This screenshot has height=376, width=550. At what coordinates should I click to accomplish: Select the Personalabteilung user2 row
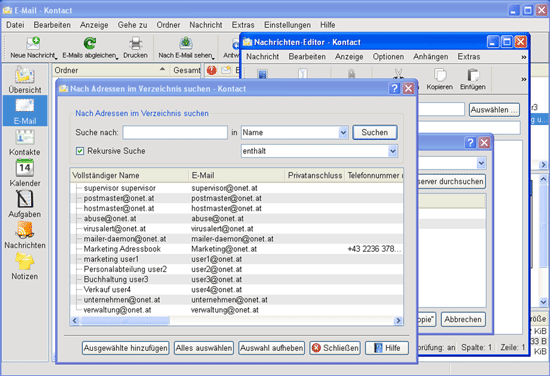point(236,269)
